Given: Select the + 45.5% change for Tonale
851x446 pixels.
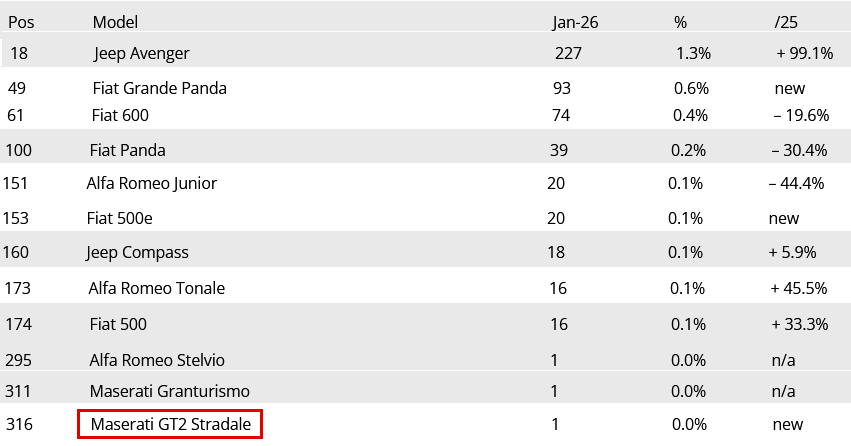Looking at the screenshot, I should [798, 288].
